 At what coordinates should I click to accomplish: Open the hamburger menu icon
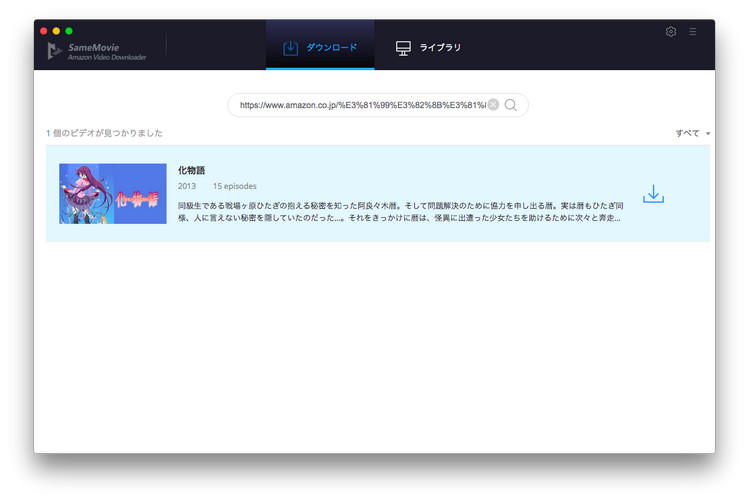693,32
